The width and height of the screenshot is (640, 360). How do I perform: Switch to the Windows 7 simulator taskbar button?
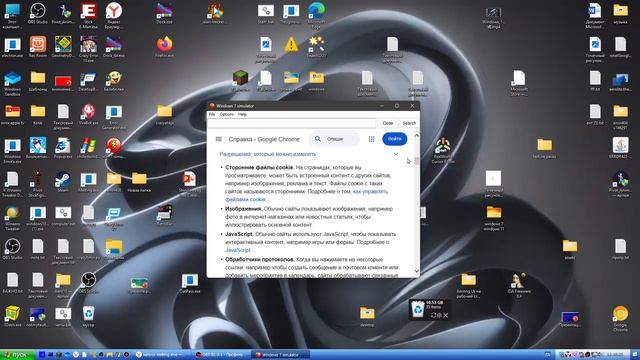click(x=280, y=355)
